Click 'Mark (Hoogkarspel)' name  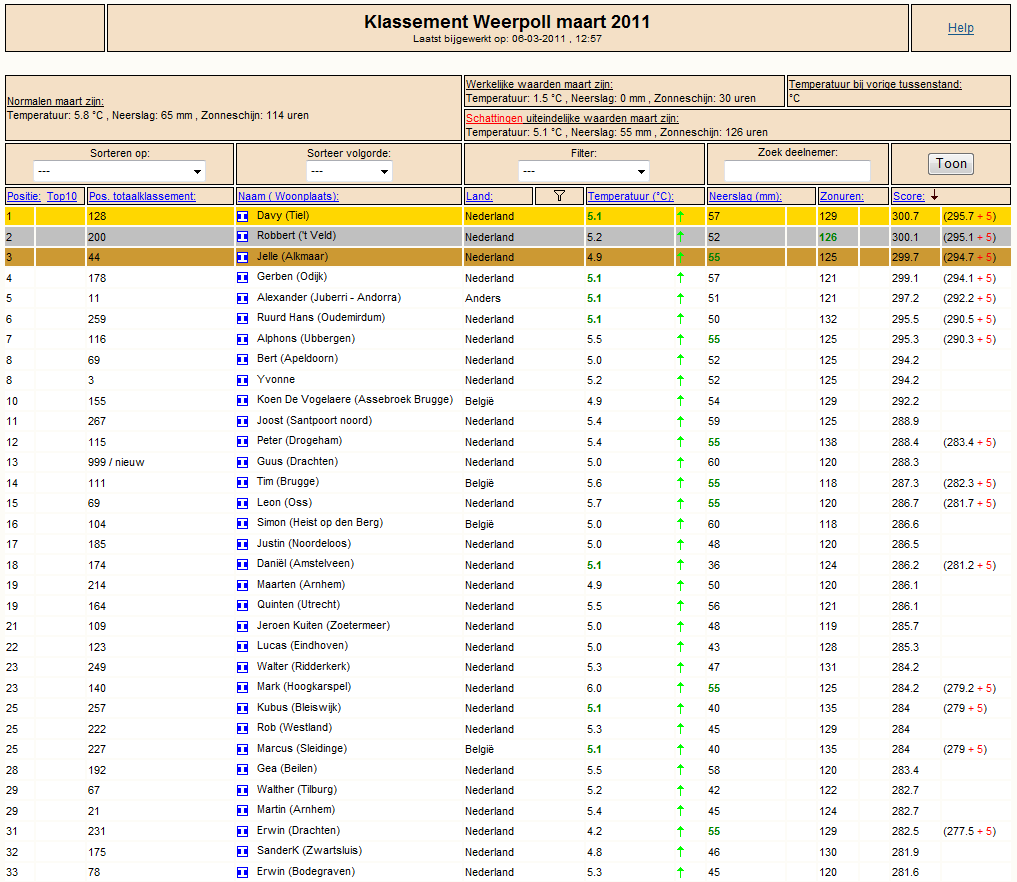(x=304, y=686)
